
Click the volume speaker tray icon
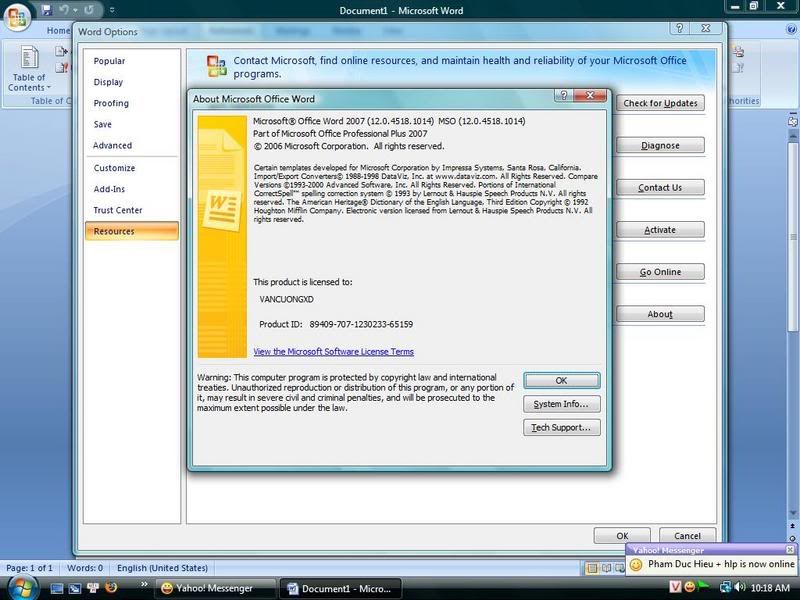tap(739, 587)
